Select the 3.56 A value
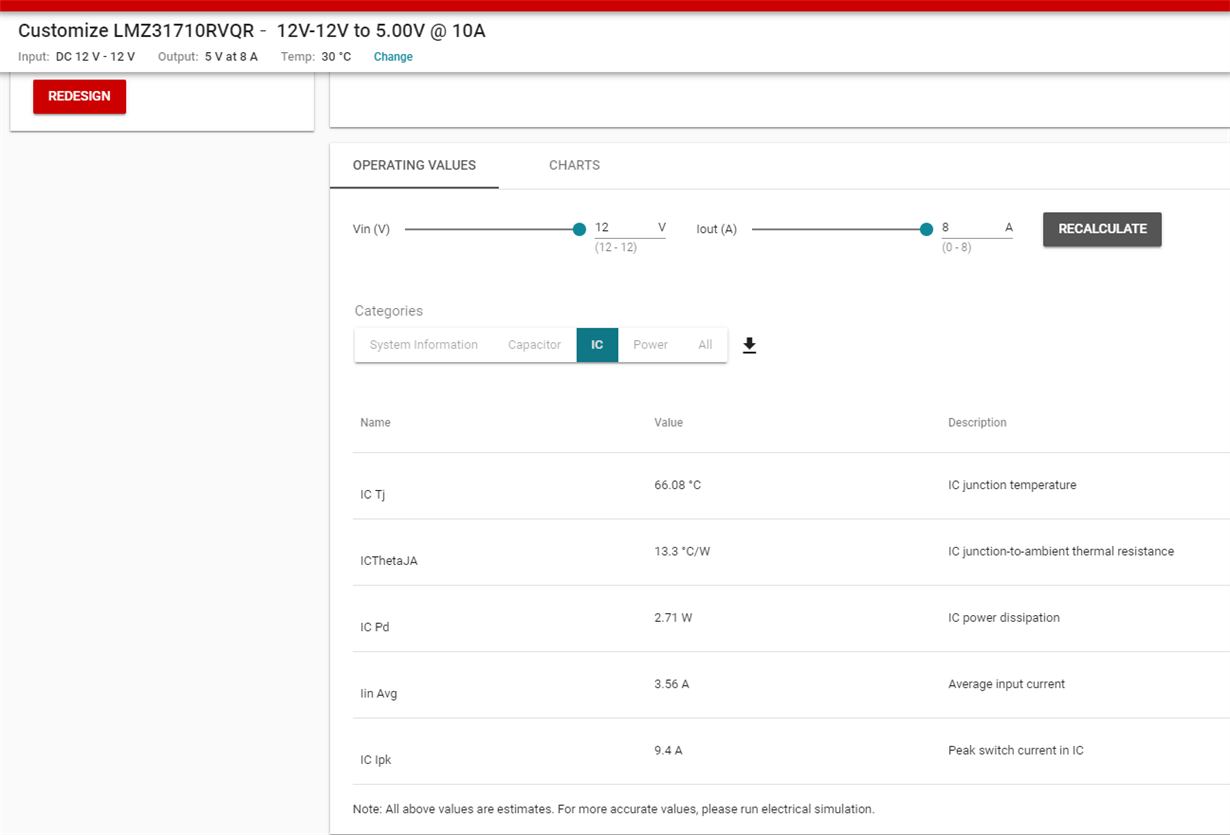This screenshot has width=1230, height=835. point(671,685)
